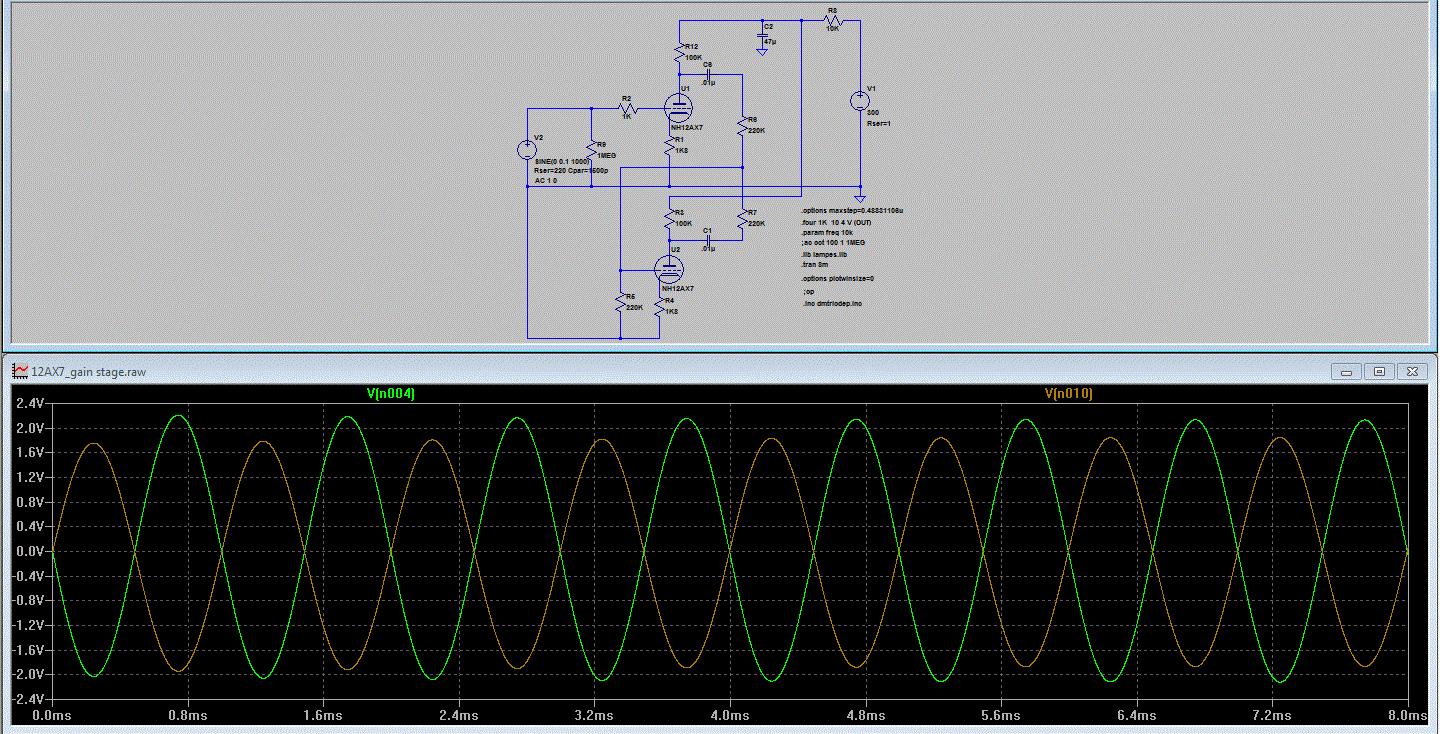Click the Rser=1 label beside V1
The width and height of the screenshot is (1440, 734).
(x=878, y=123)
